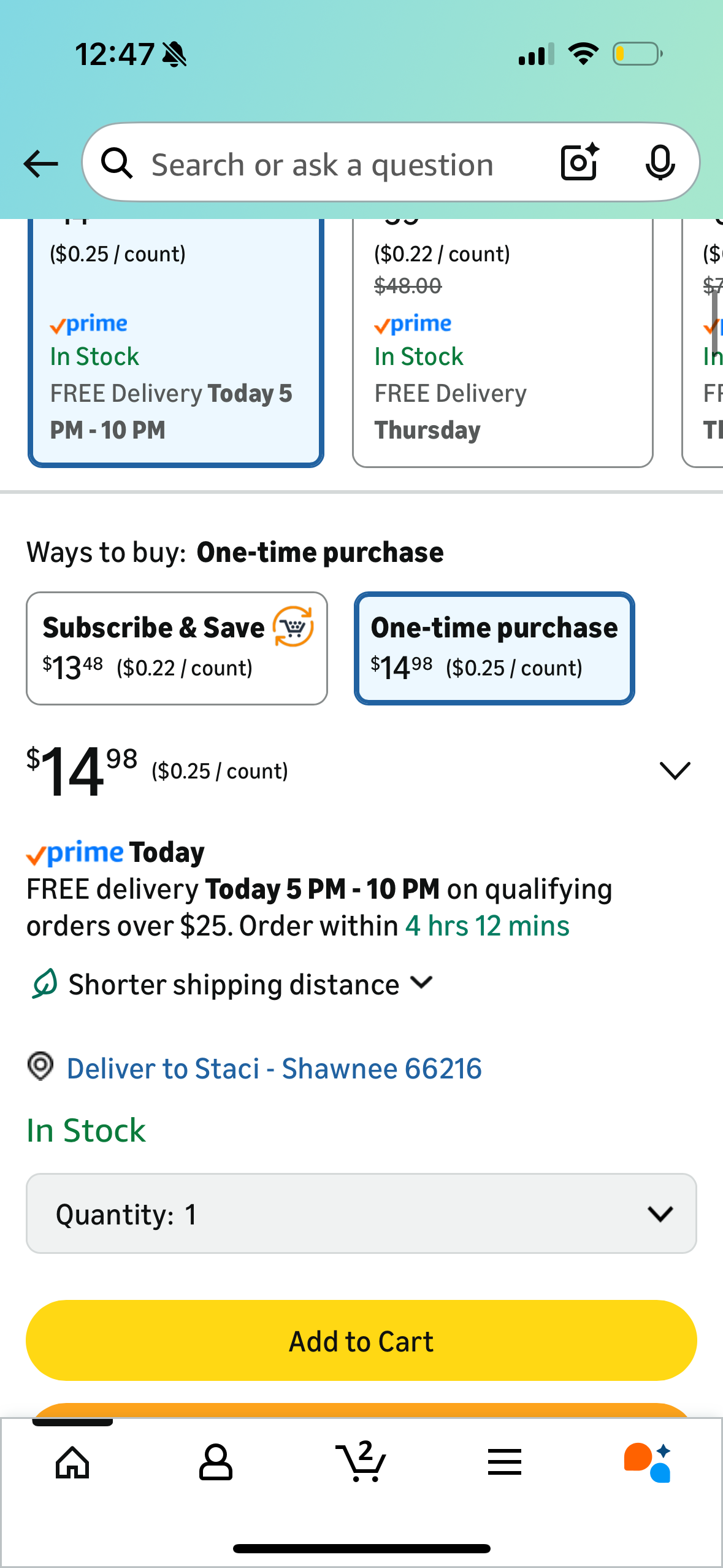Tap the microphone voice search icon

coord(660,163)
